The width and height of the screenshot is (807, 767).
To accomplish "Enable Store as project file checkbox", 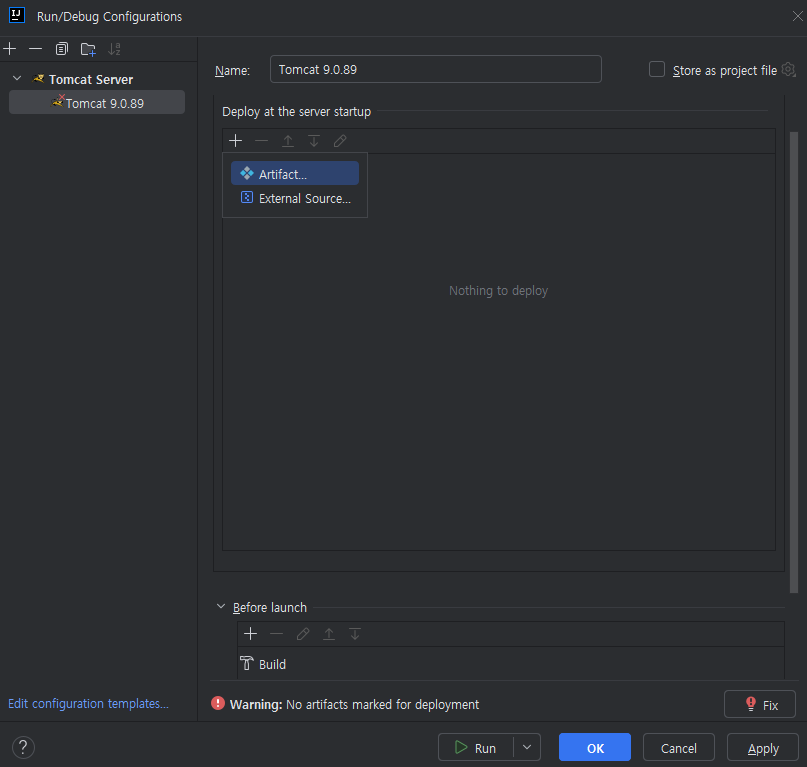I will pyautogui.click(x=657, y=69).
